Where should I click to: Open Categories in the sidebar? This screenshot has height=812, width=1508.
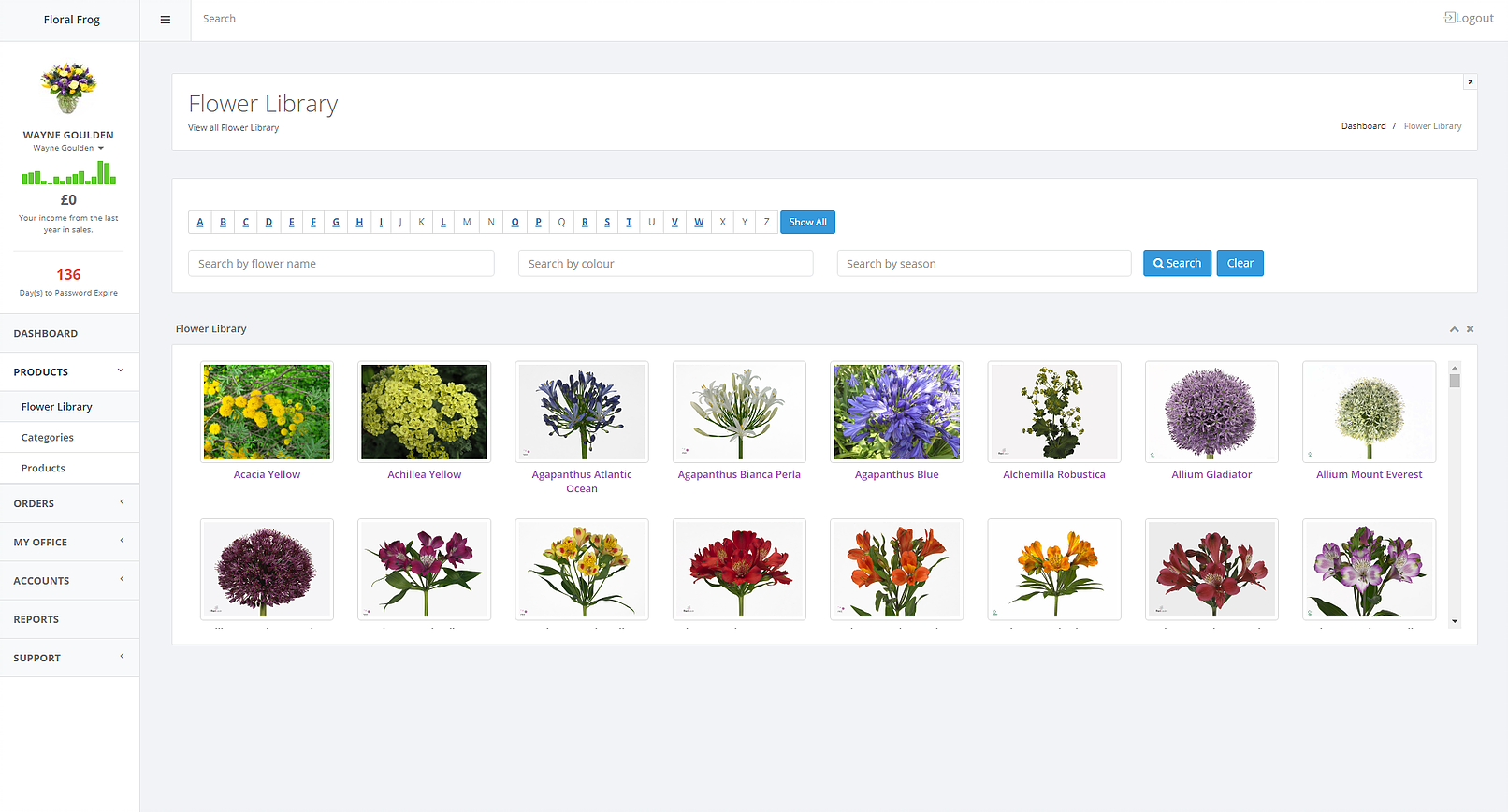click(x=48, y=438)
